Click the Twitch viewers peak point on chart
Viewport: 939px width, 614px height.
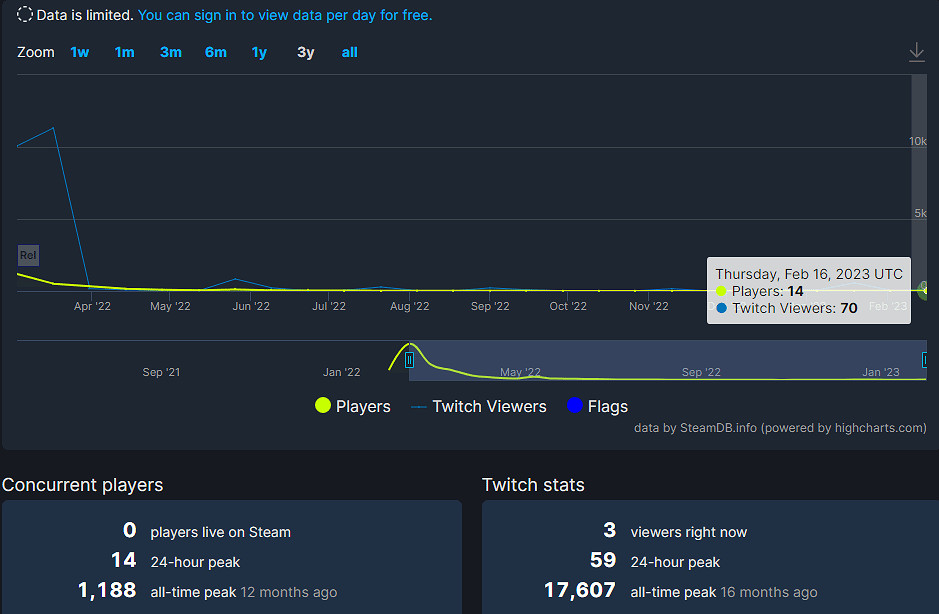[x=53, y=128]
